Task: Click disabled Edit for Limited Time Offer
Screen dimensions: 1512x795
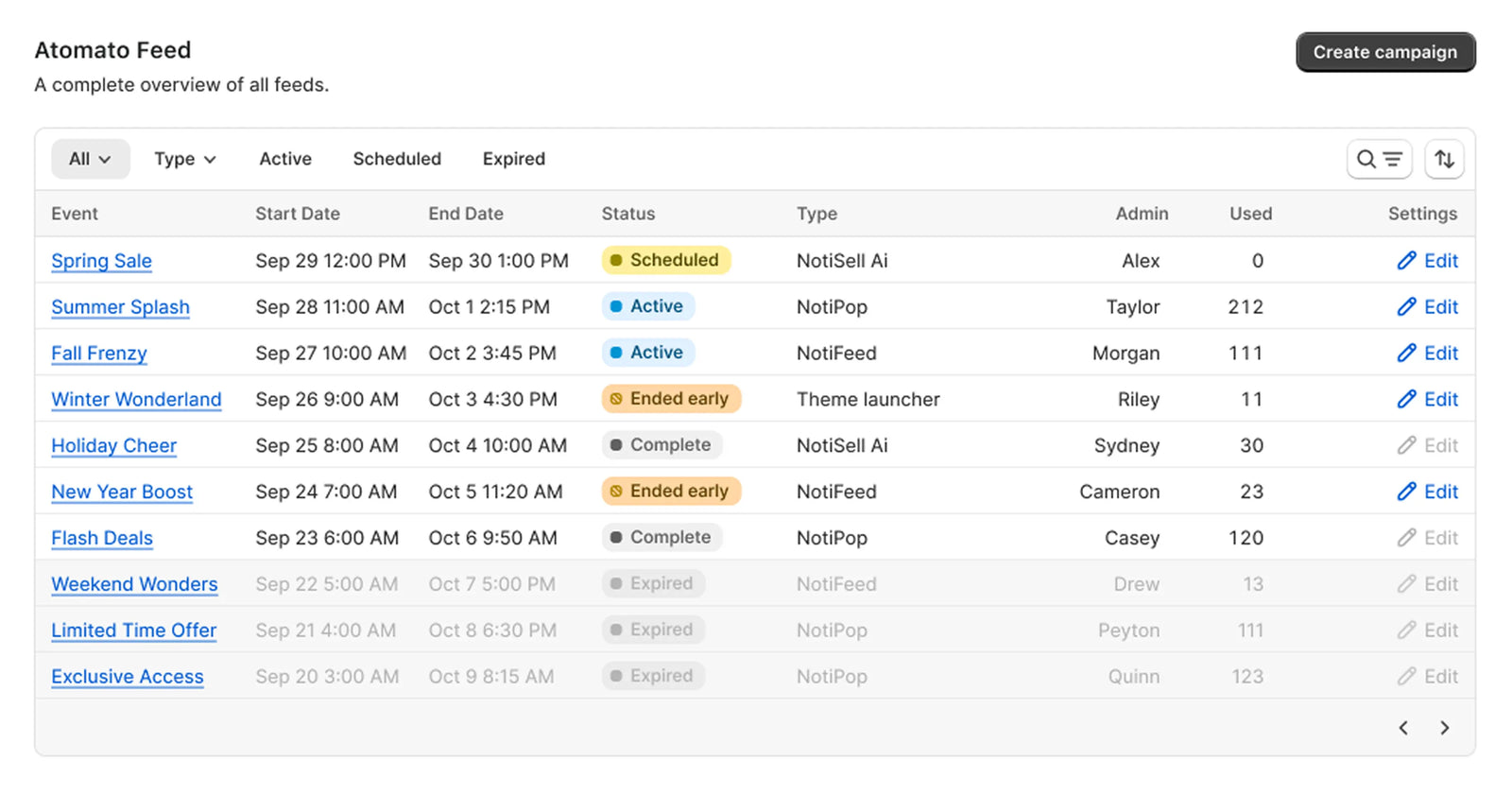Action: tap(1427, 631)
